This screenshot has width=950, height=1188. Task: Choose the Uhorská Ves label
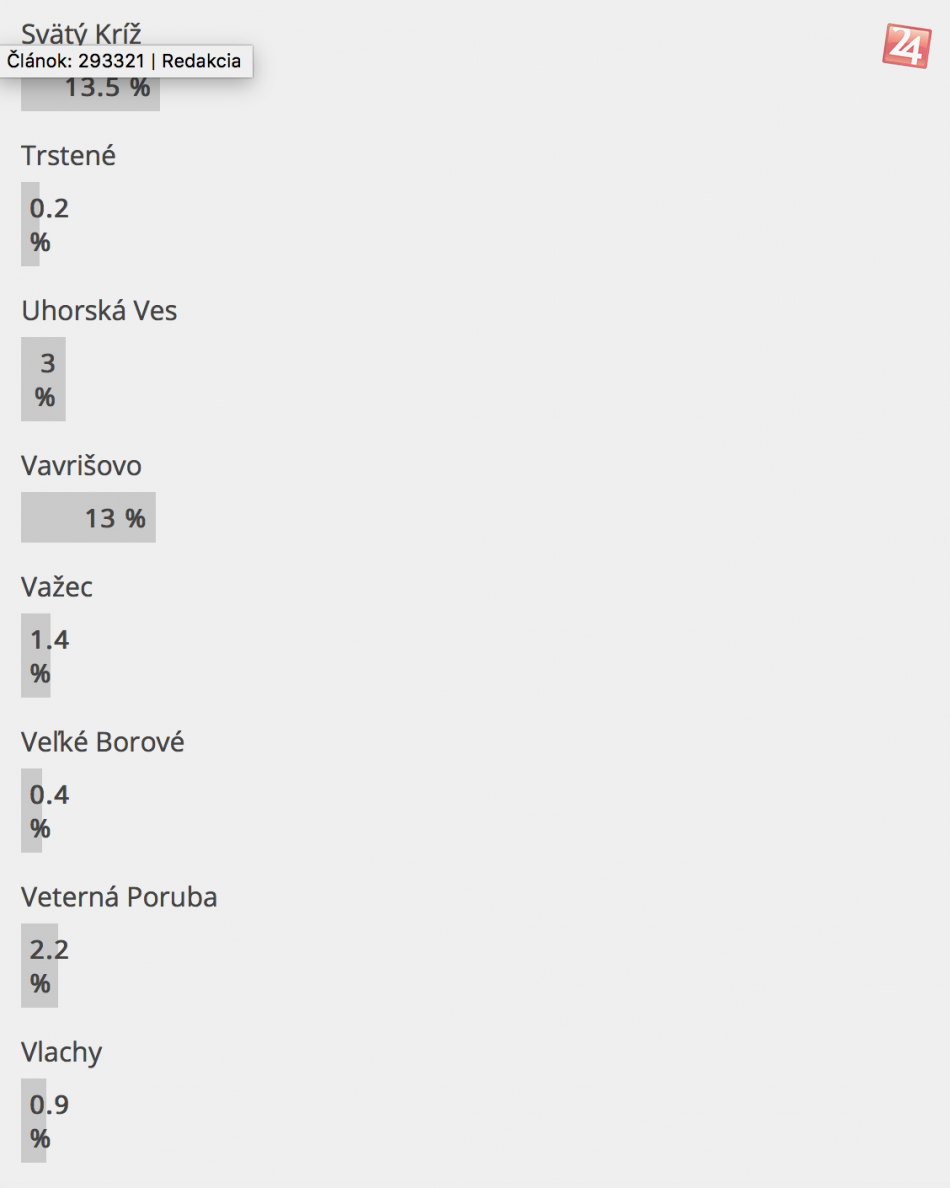(x=99, y=311)
